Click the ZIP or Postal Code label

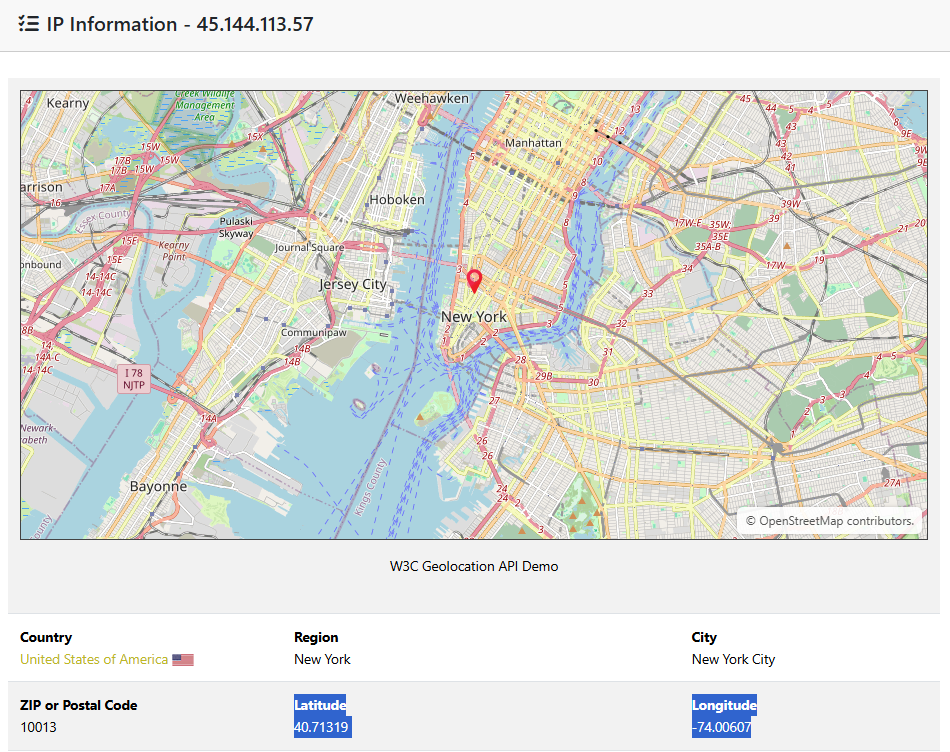[x=79, y=705]
